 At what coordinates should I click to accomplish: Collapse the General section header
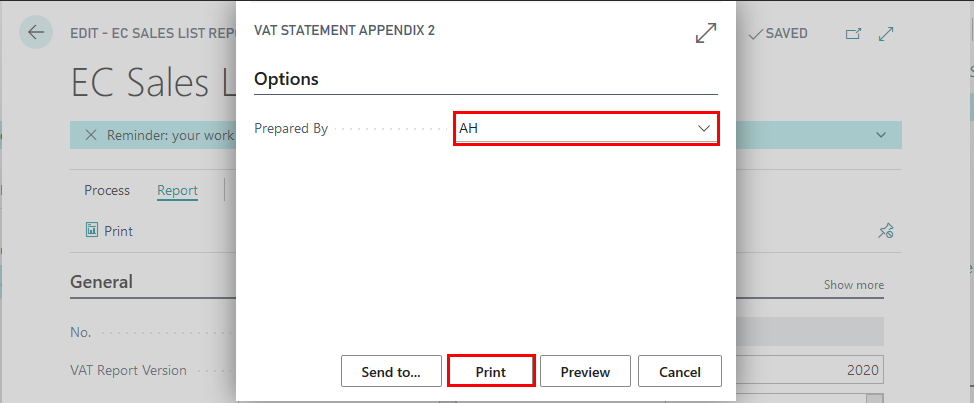[x=101, y=282]
